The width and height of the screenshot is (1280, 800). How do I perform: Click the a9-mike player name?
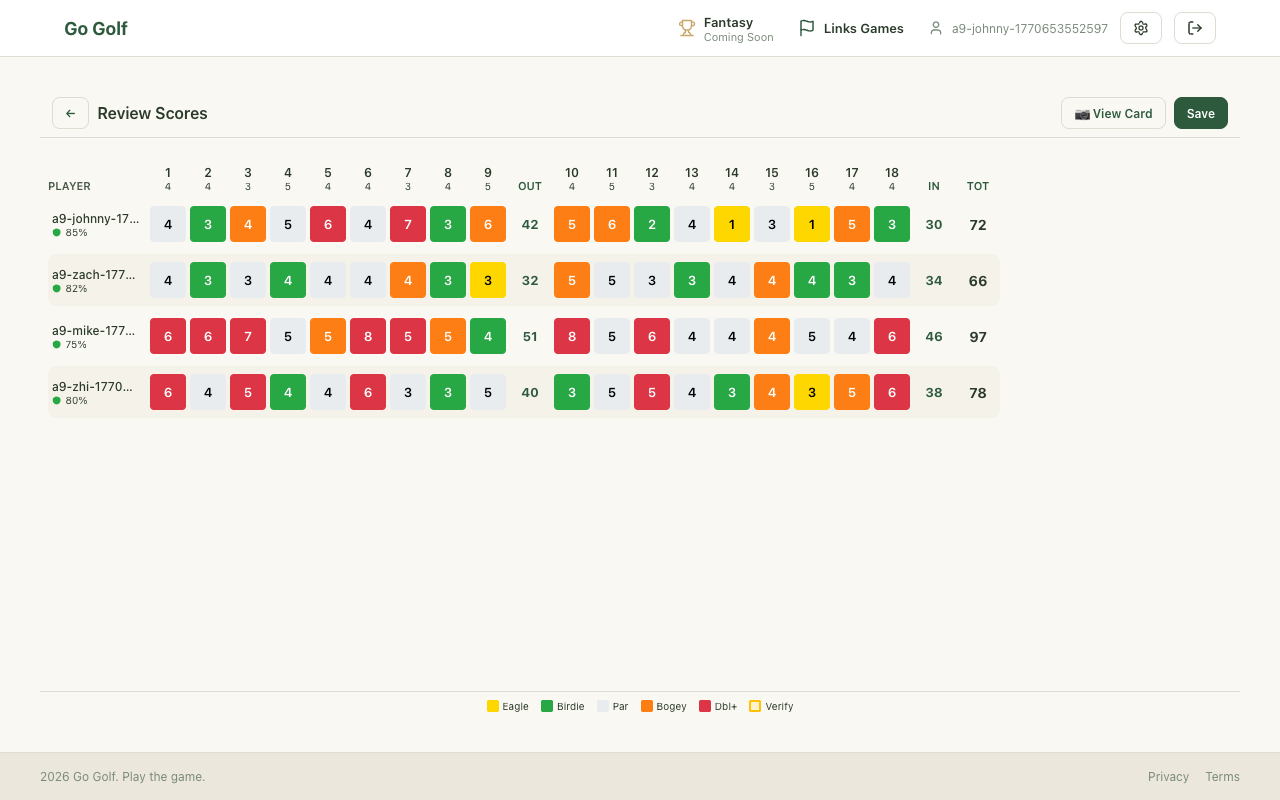(x=93, y=330)
